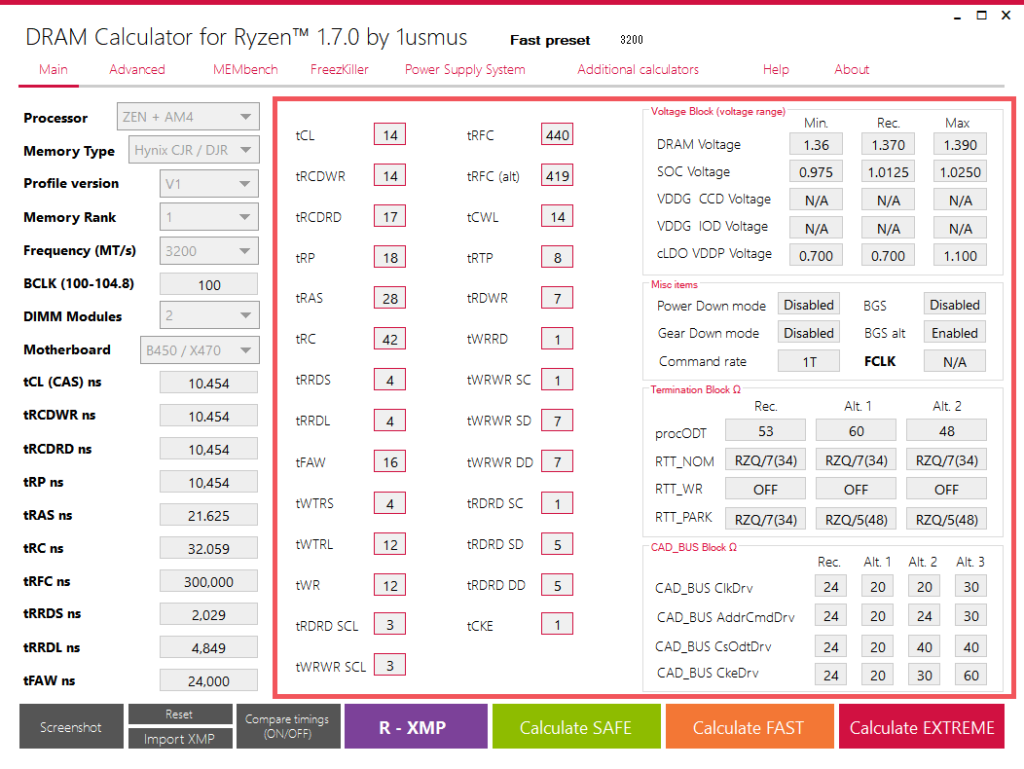Click the R - XMP button
Viewport: 1024px width, 769px height.
(x=416, y=727)
